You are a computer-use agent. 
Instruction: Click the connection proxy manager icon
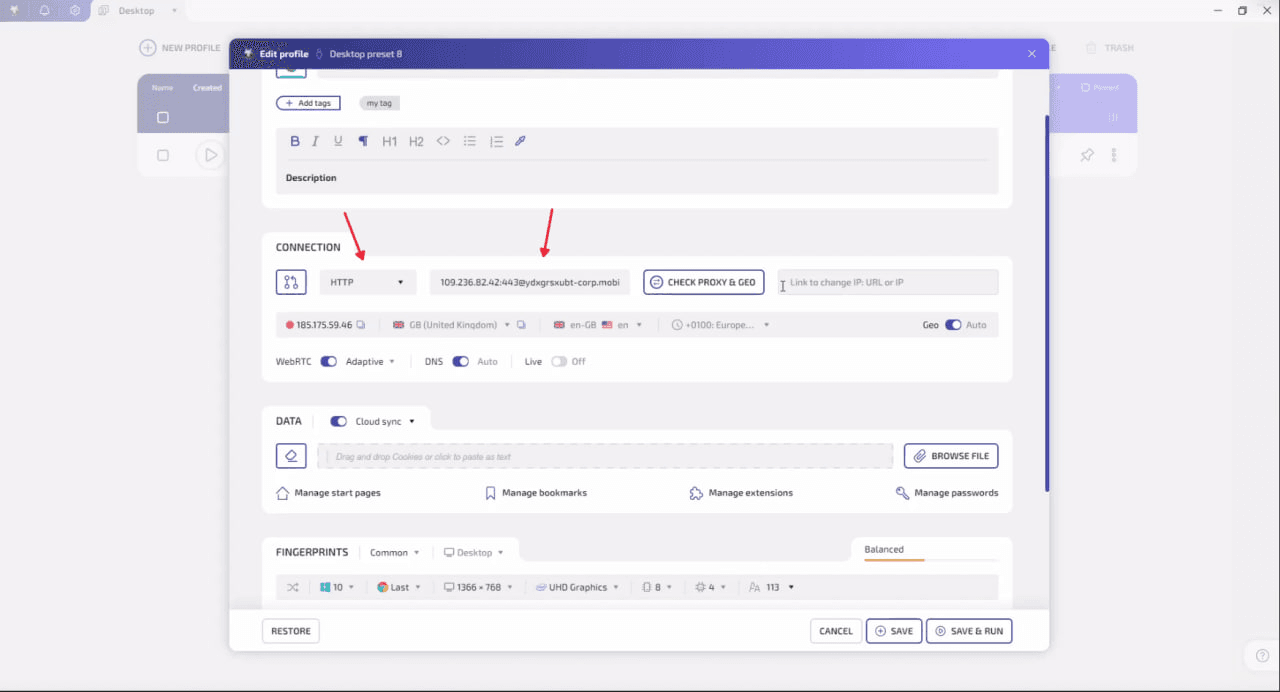click(291, 282)
